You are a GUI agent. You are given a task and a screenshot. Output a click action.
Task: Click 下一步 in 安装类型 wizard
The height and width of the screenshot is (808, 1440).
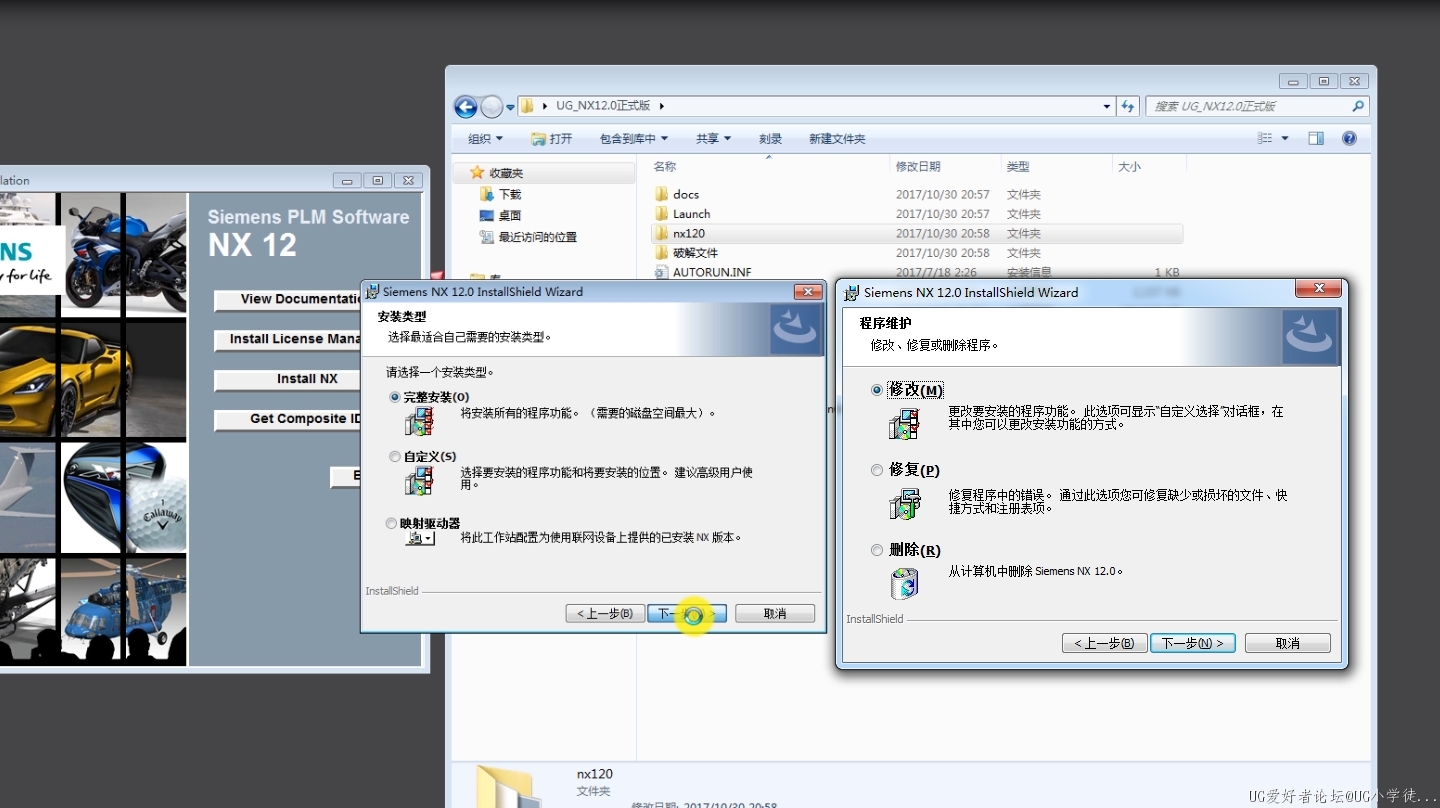point(687,613)
